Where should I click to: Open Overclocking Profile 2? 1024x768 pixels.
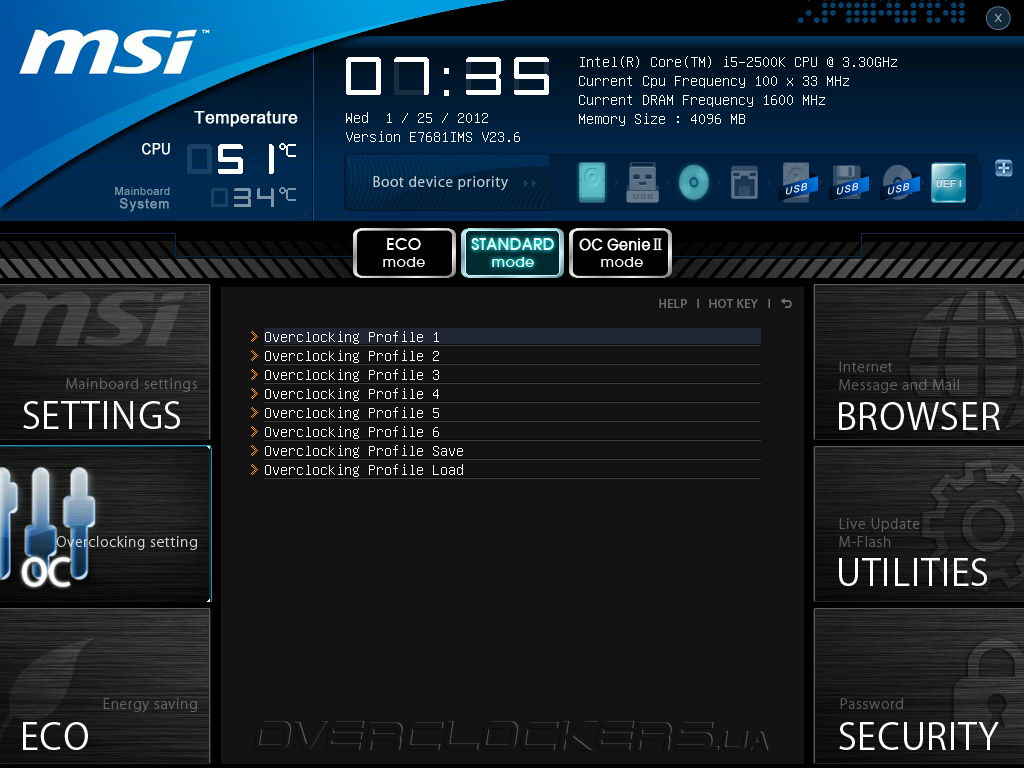click(x=512, y=356)
